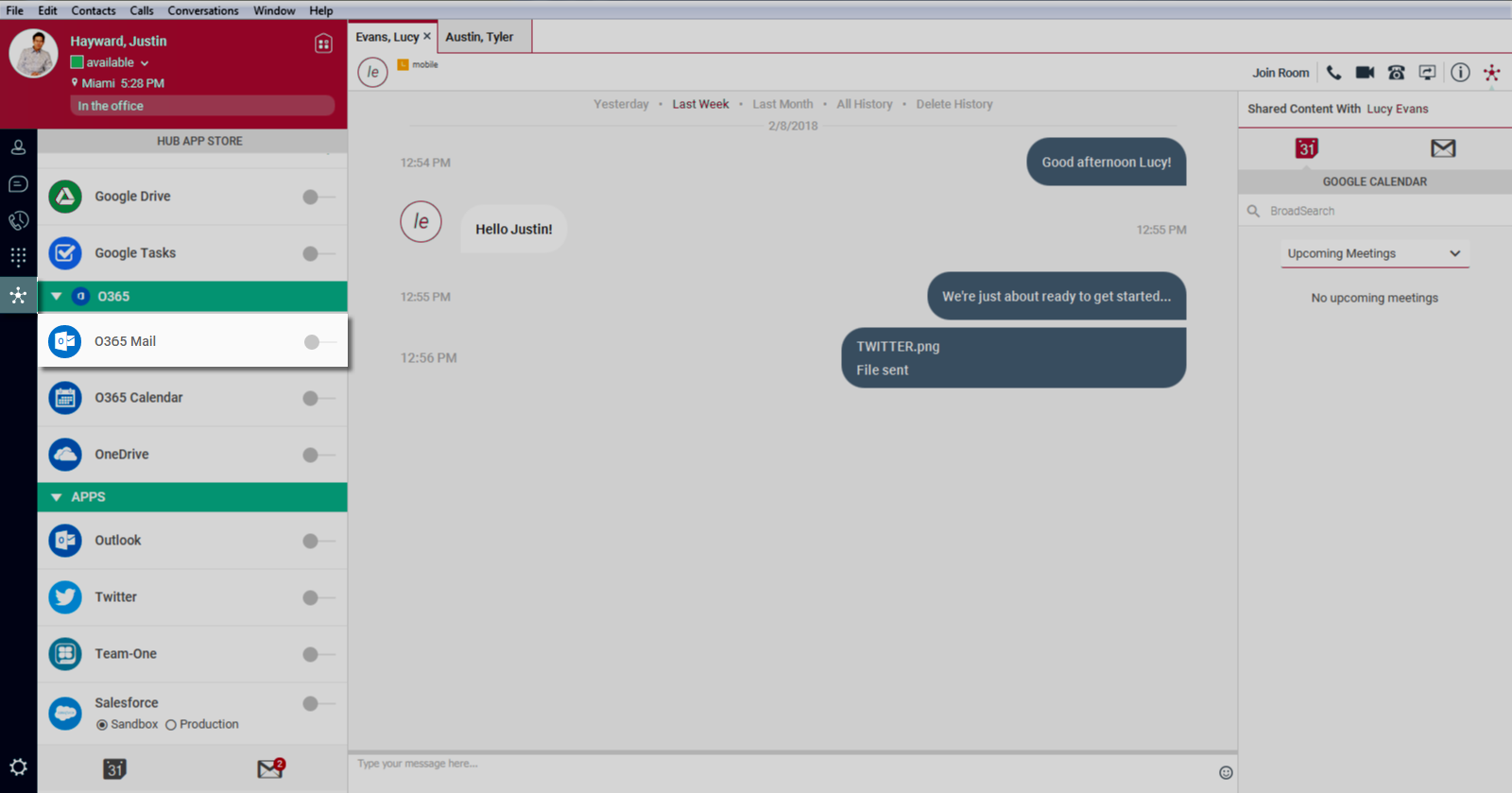This screenshot has width=1512, height=793.
Task: Show contact info icon
Action: [1460, 73]
